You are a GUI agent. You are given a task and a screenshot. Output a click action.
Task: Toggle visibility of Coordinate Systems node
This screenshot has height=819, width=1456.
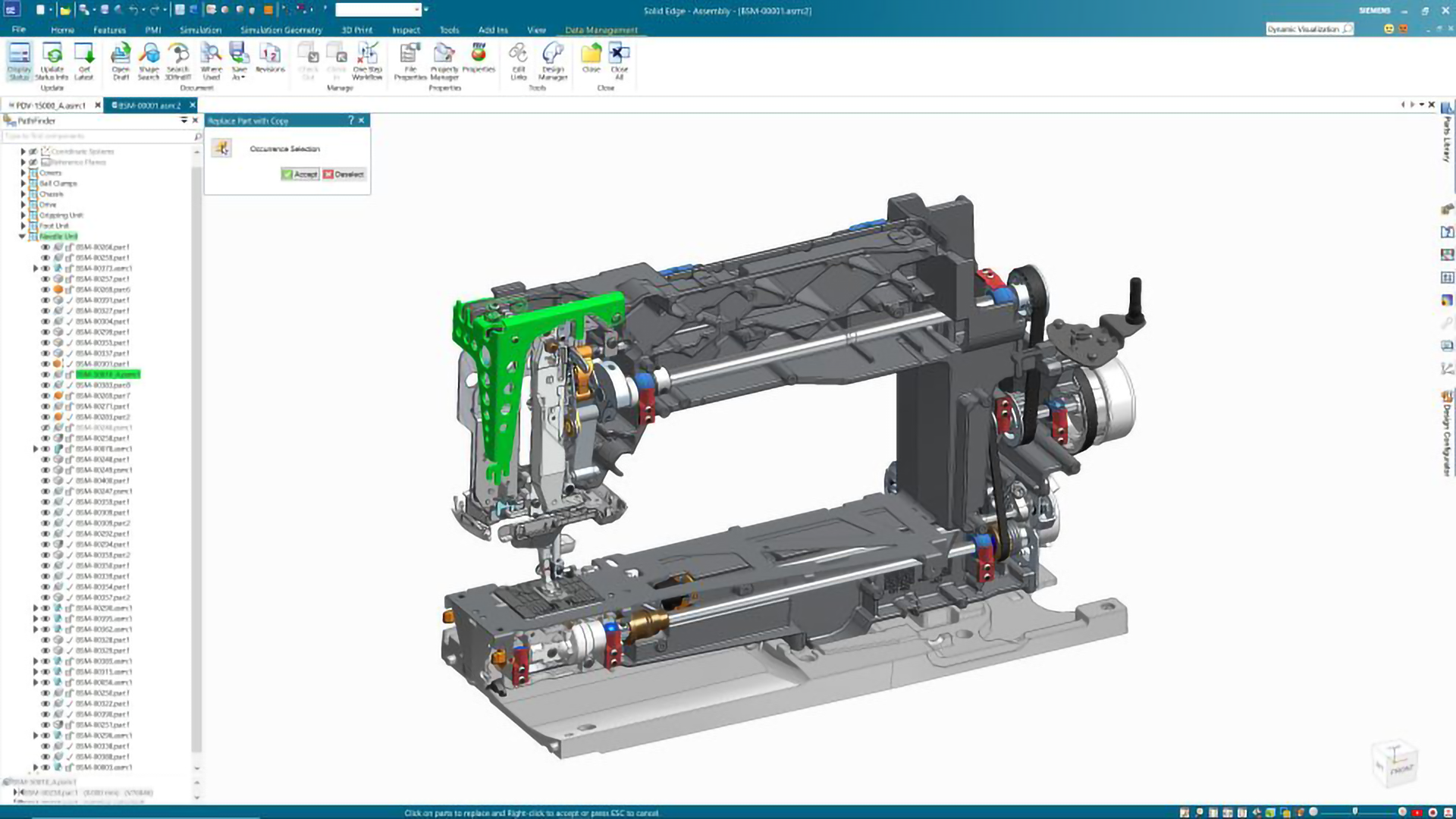tap(33, 152)
